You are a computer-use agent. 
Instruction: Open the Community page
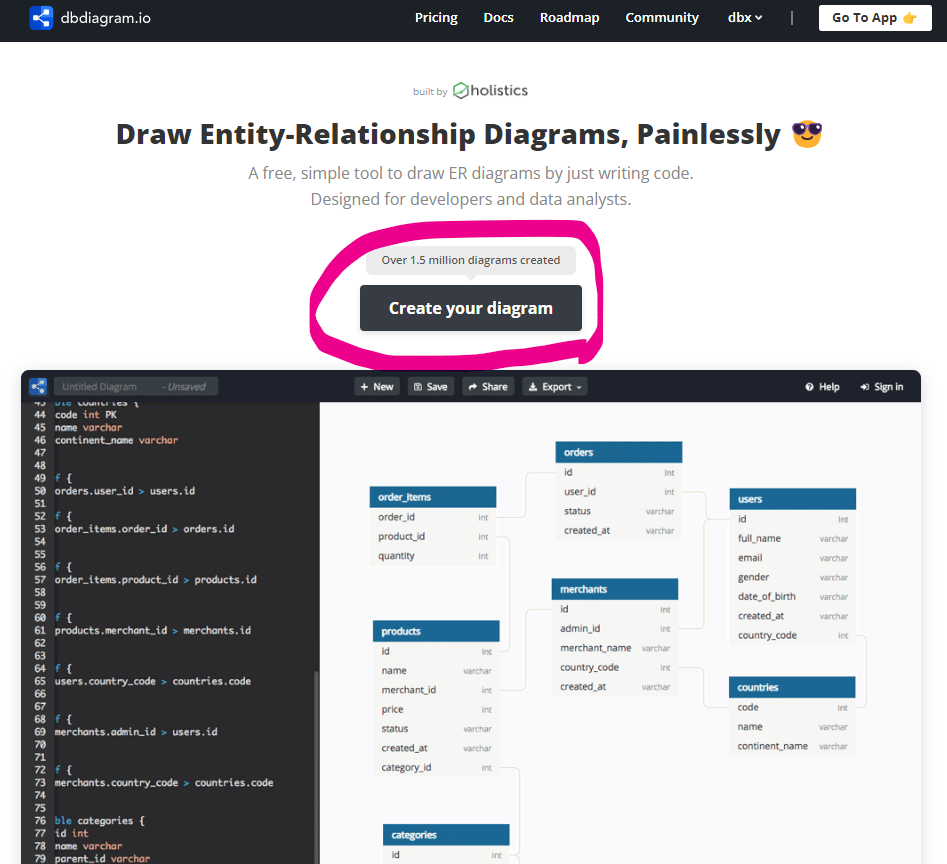662,18
